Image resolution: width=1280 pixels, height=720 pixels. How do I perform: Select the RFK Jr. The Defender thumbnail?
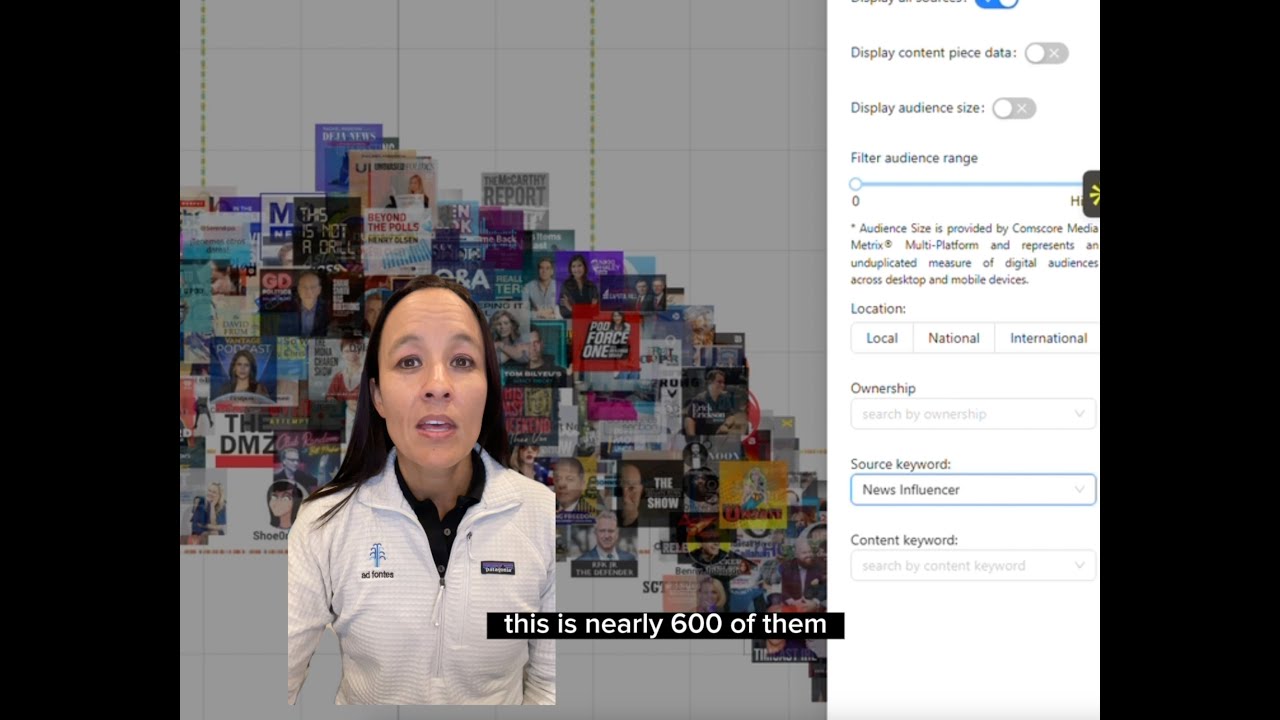tap(604, 544)
